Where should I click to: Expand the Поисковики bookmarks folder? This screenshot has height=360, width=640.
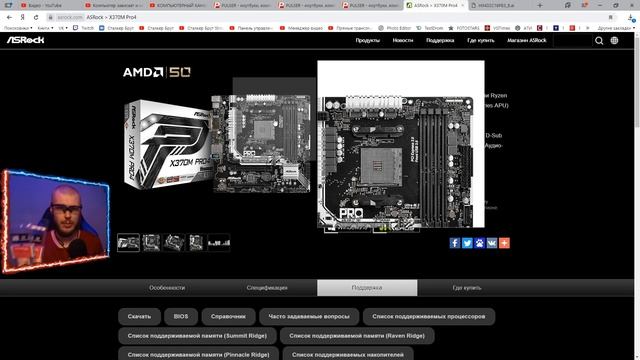click(x=18, y=28)
